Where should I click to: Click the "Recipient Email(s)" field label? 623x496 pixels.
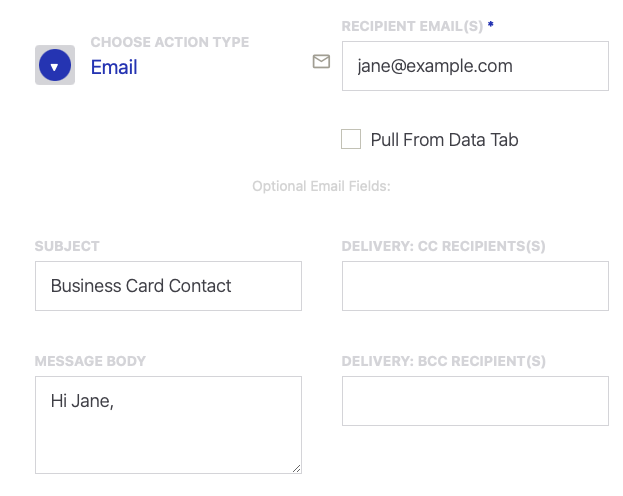click(x=412, y=25)
